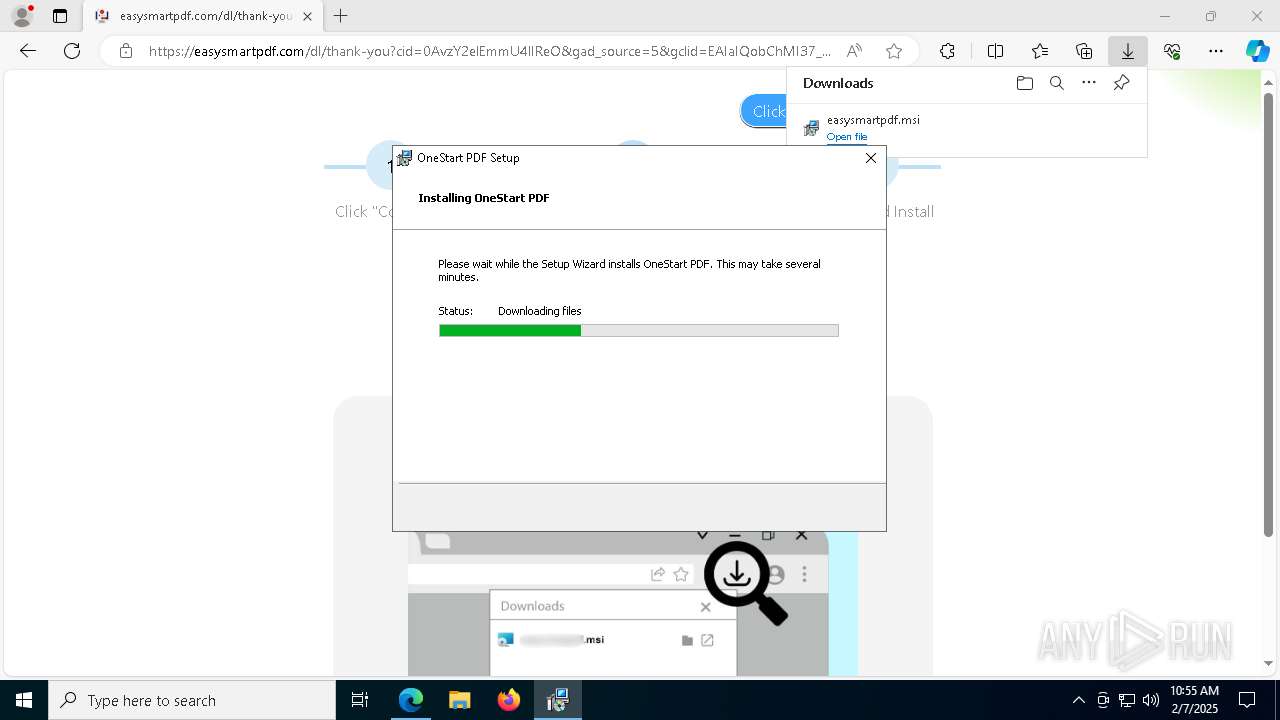
Task: Toggle Split screen view
Action: 995,51
